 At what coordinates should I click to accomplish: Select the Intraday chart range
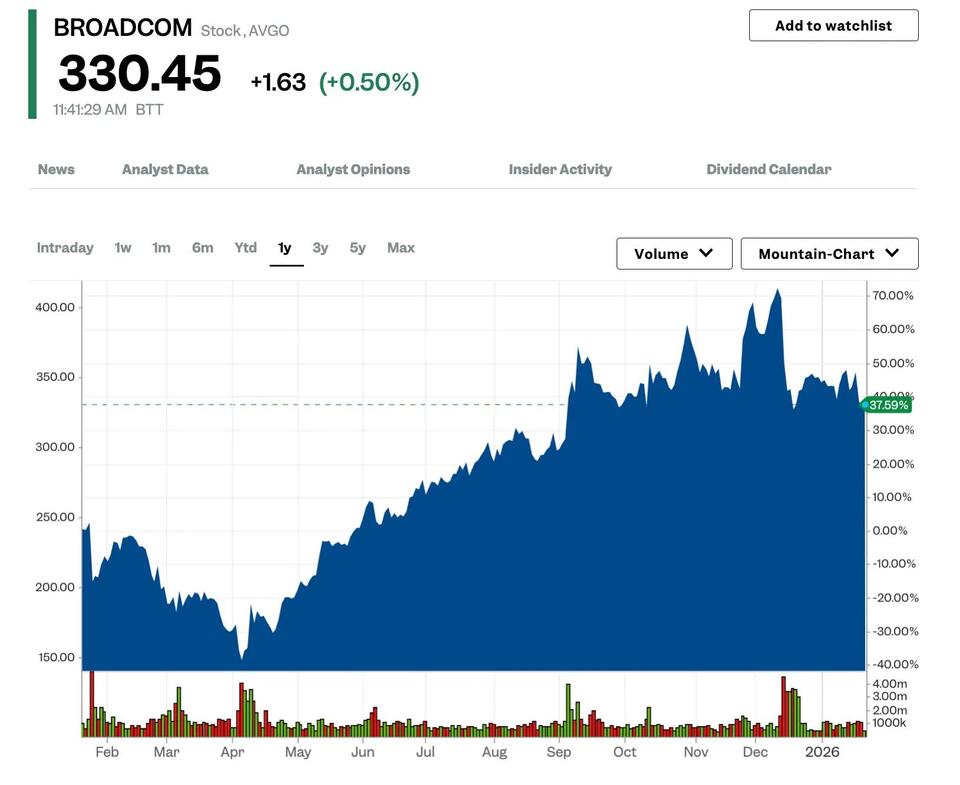click(x=65, y=248)
